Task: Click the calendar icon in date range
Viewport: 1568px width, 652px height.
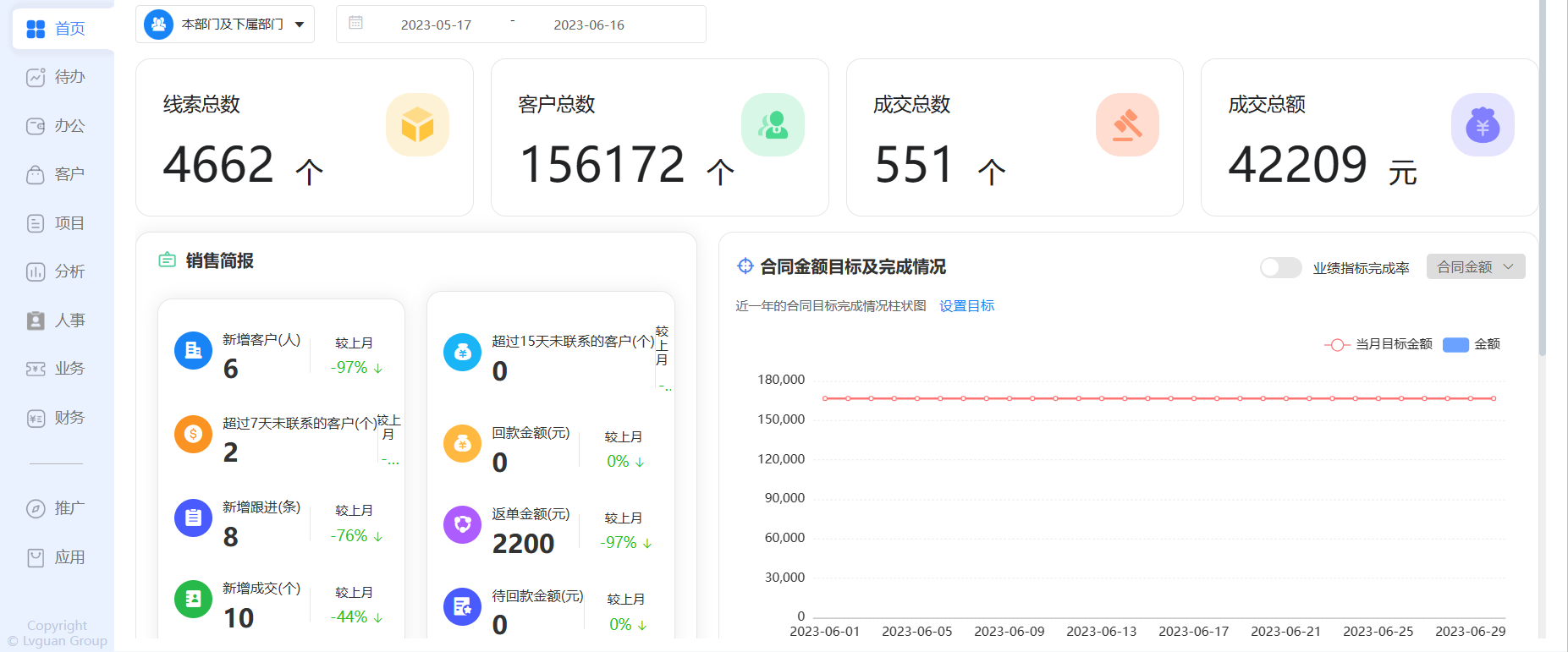Action: pyautogui.click(x=356, y=23)
